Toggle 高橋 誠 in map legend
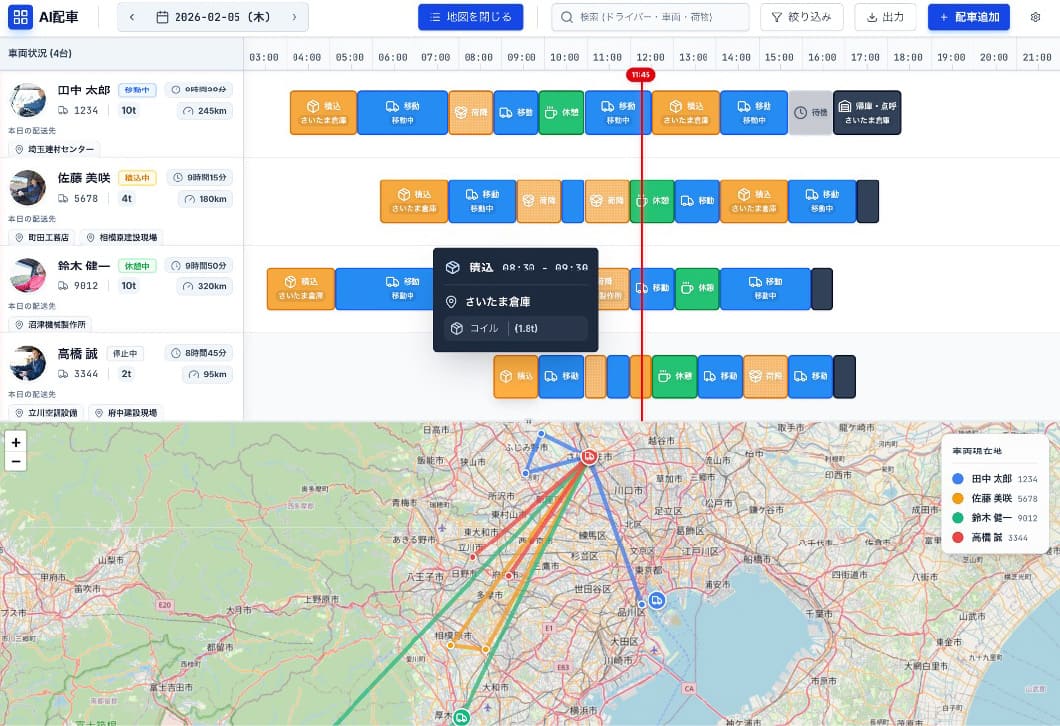 tap(990, 537)
